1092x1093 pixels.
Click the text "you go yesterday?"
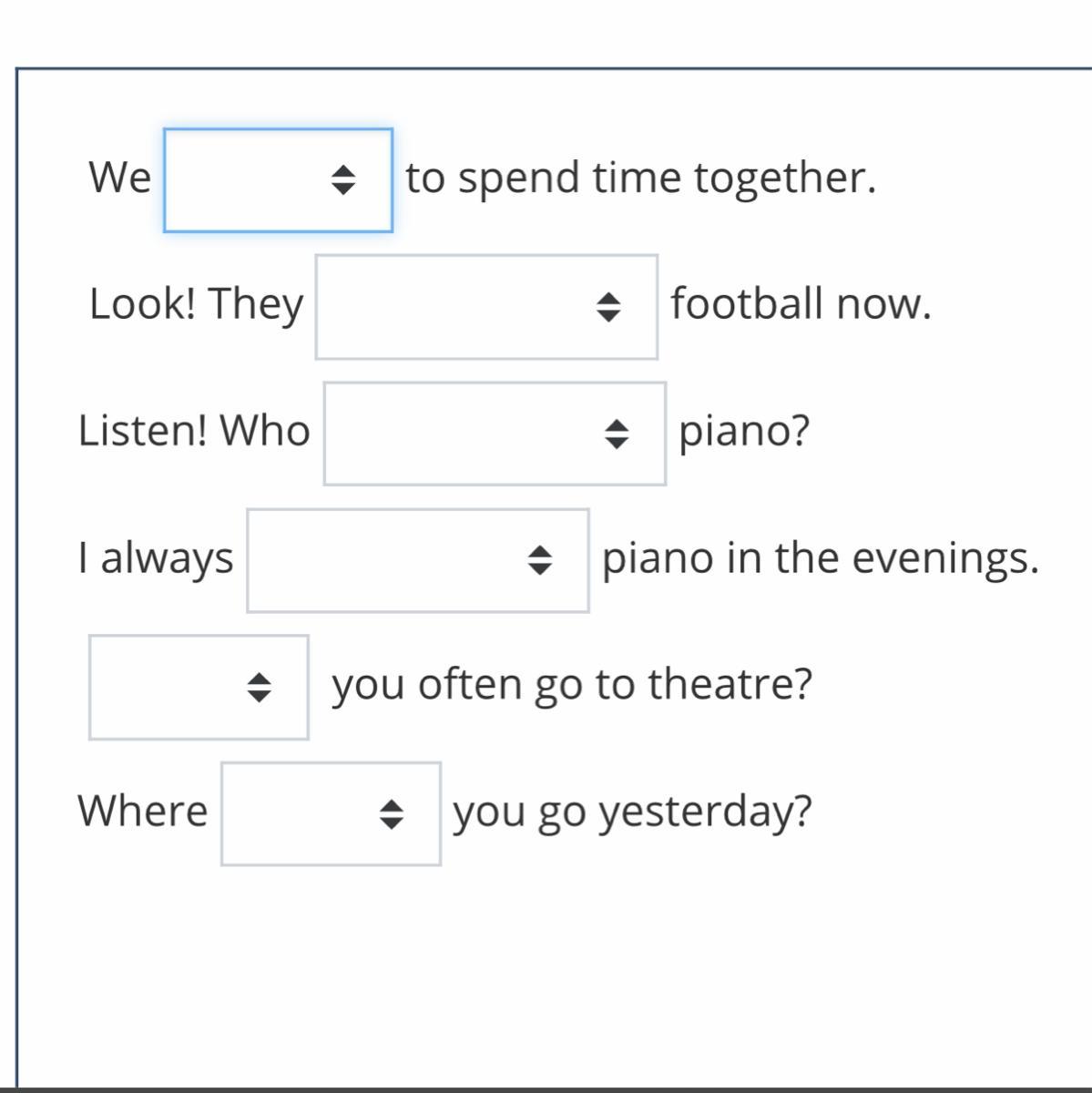[x=632, y=811]
